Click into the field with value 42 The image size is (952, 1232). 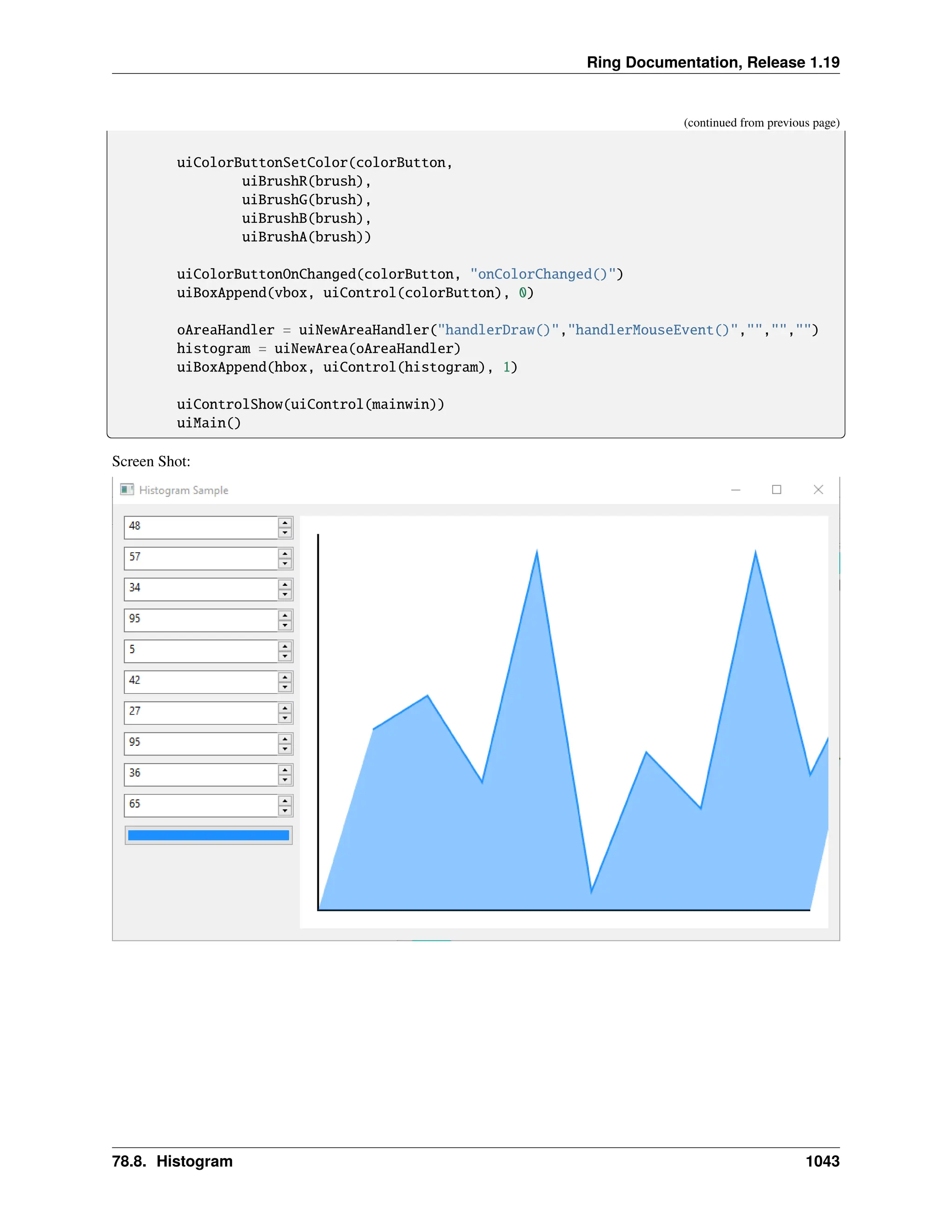point(201,682)
